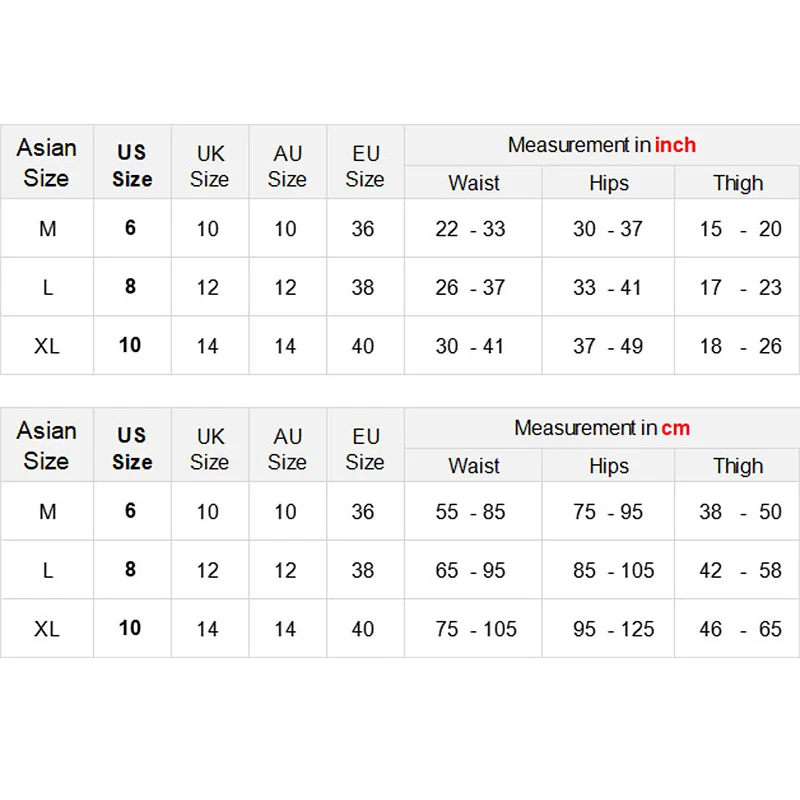Select the 22 - 33 waist cell

[471, 229]
